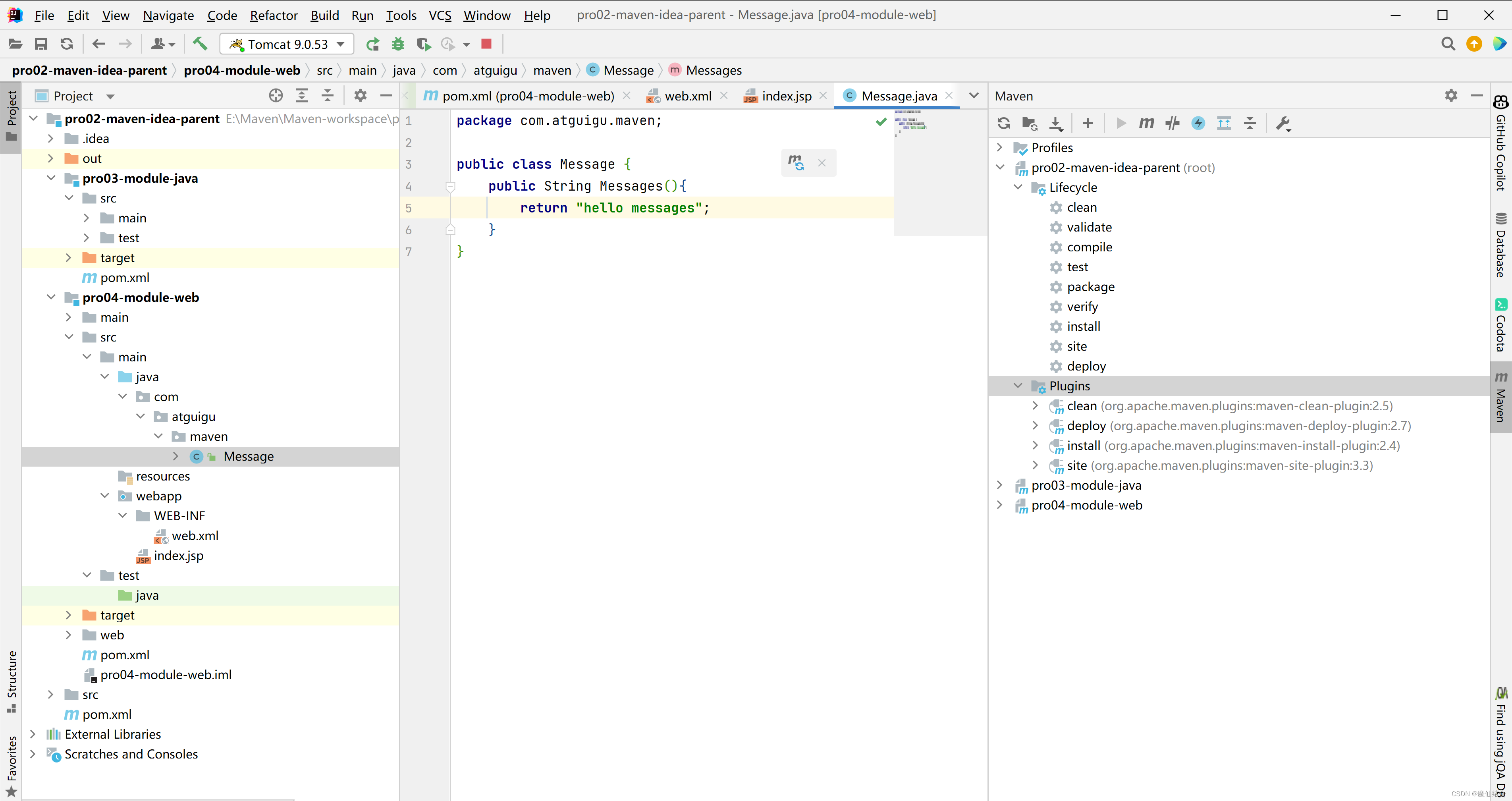Expand the .idea folder node
Viewport: 1512px width, 801px height.
click(x=51, y=139)
